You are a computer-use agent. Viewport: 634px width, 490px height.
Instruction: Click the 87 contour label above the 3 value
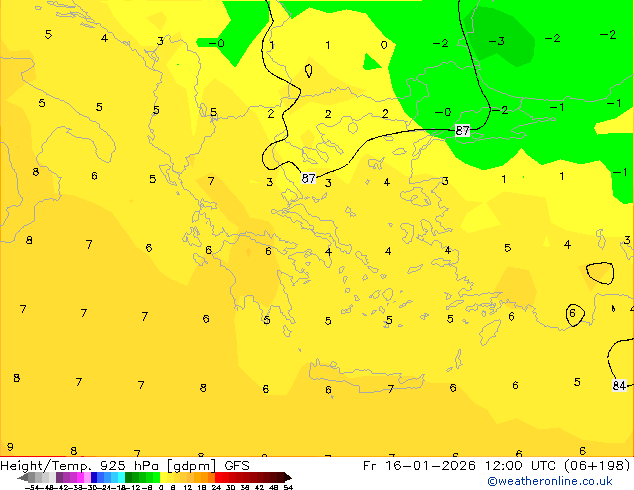click(309, 178)
